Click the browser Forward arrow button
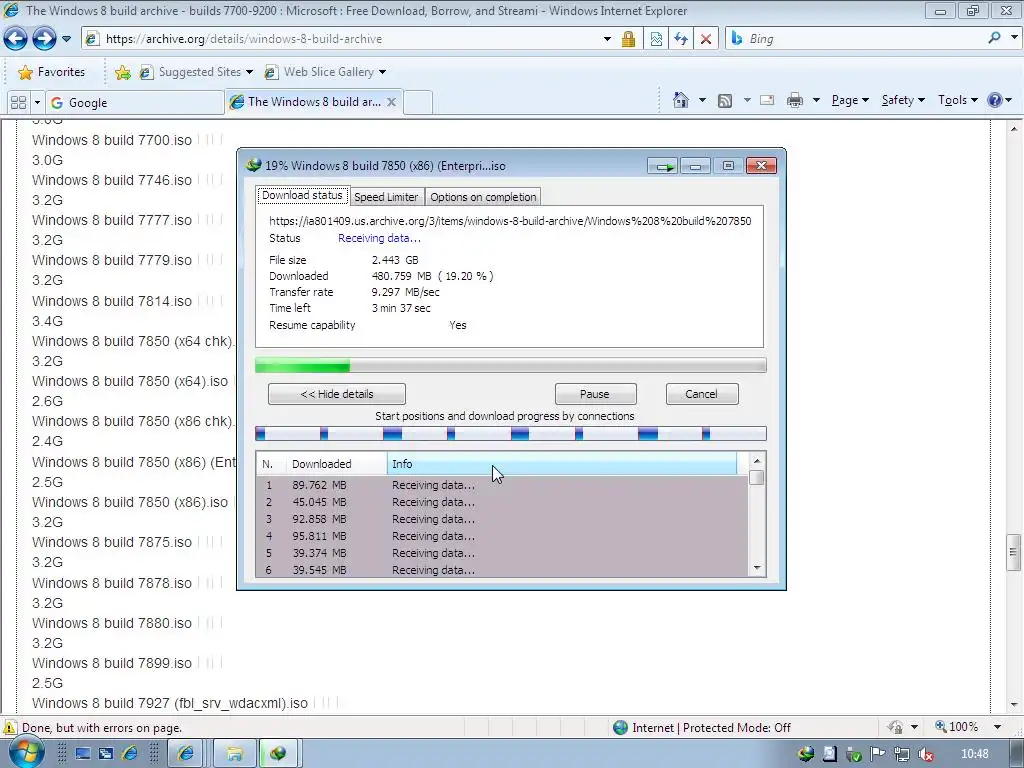Image resolution: width=1024 pixels, height=768 pixels. [x=44, y=39]
